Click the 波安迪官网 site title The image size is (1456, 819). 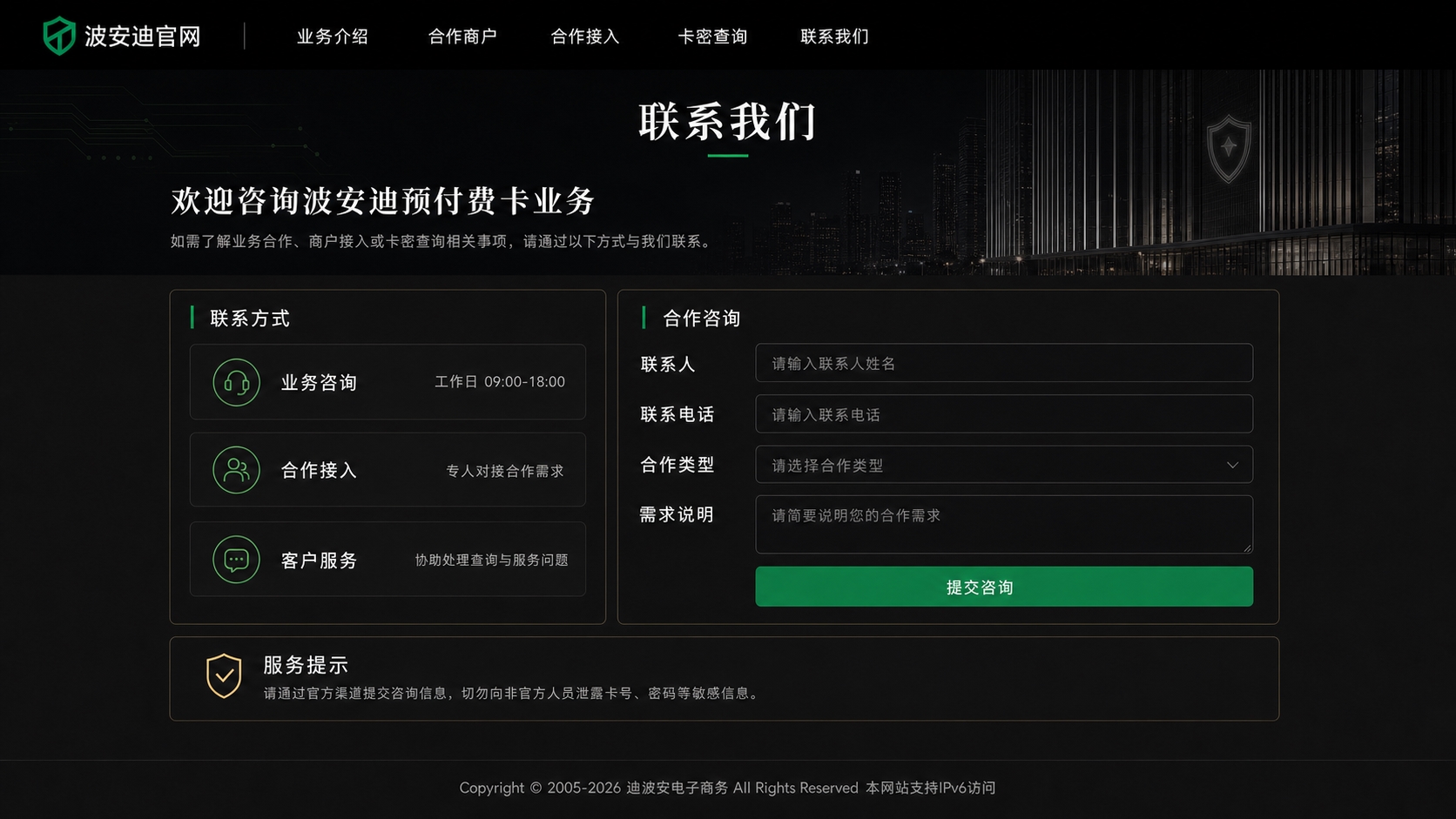coord(143,37)
